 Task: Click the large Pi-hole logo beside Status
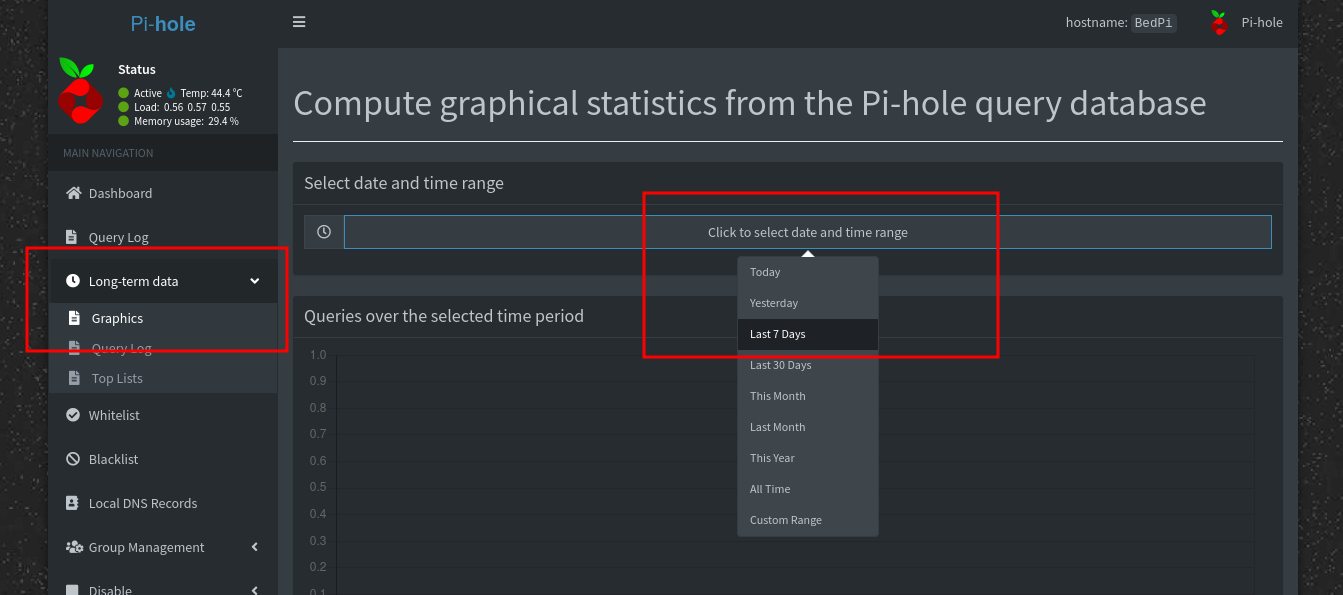tap(78, 91)
